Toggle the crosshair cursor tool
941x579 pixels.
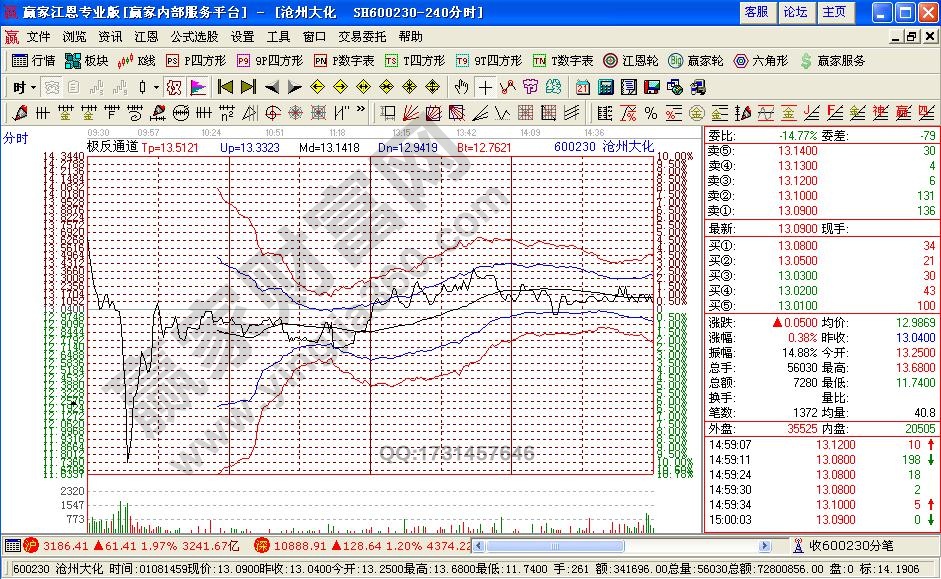coord(485,87)
